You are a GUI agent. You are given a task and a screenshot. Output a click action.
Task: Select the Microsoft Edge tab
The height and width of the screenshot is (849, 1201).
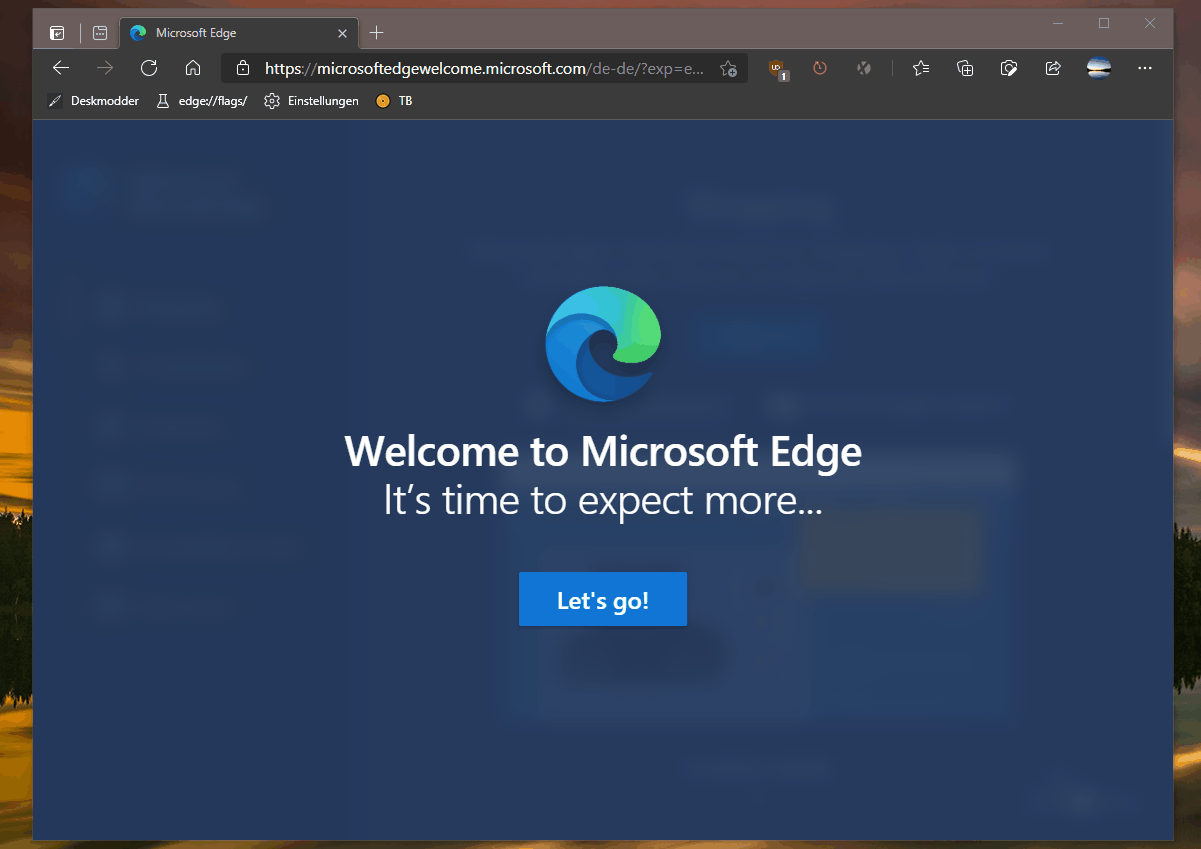(238, 33)
